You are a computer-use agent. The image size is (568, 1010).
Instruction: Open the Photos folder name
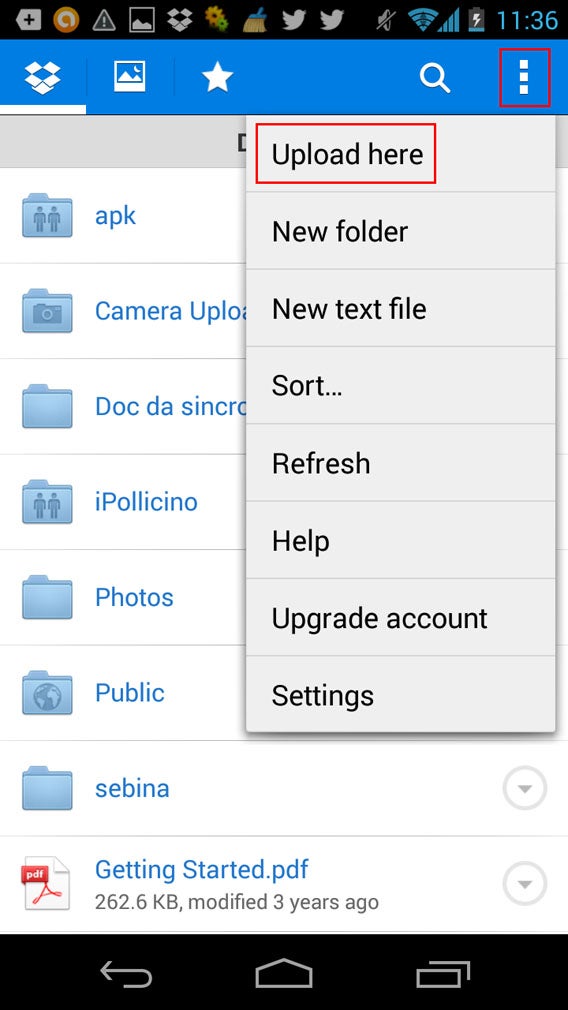(134, 597)
